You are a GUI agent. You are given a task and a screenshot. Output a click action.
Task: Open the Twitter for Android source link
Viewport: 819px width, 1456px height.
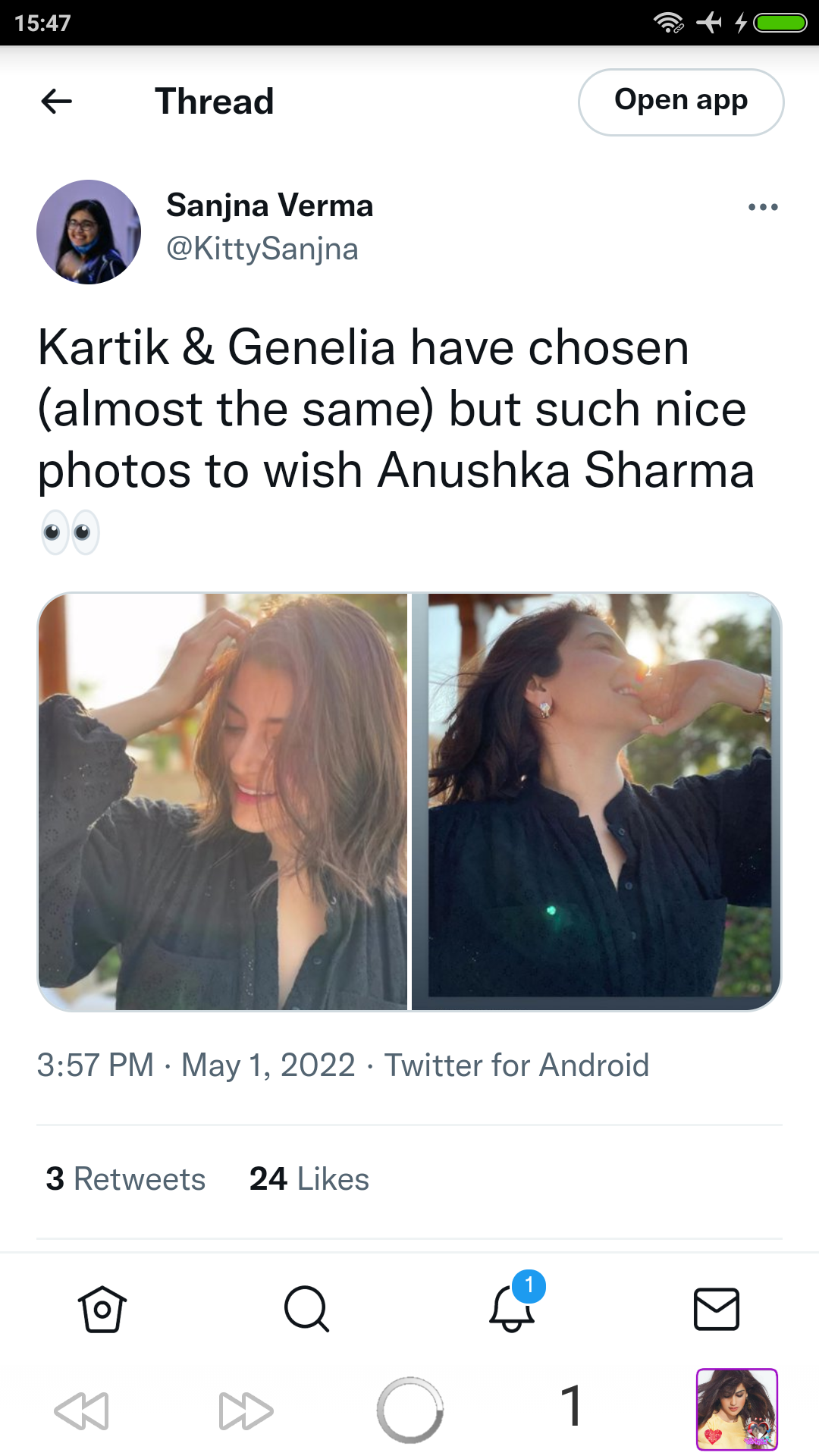tap(516, 1065)
